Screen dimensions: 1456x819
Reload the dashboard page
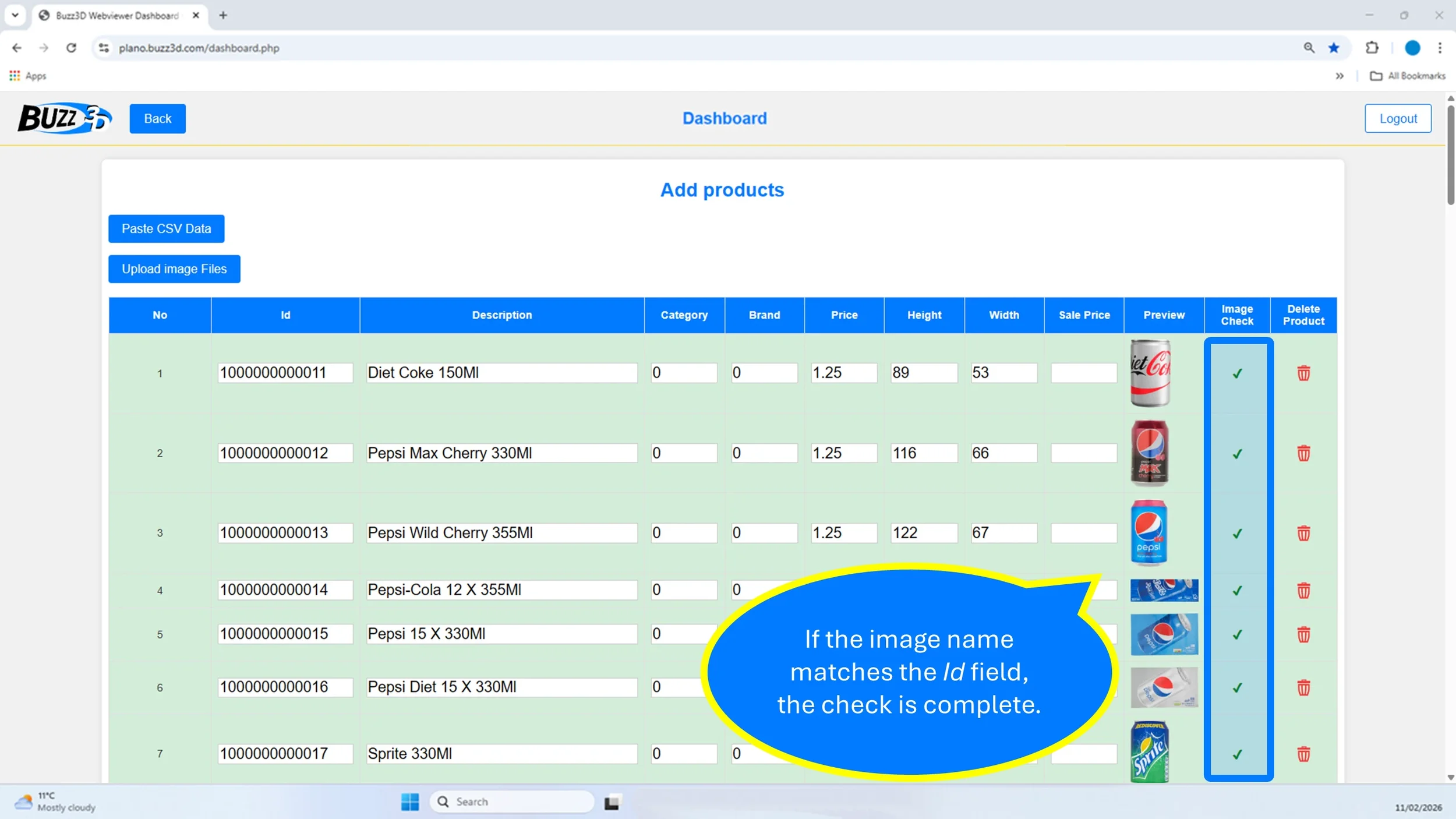point(71,48)
